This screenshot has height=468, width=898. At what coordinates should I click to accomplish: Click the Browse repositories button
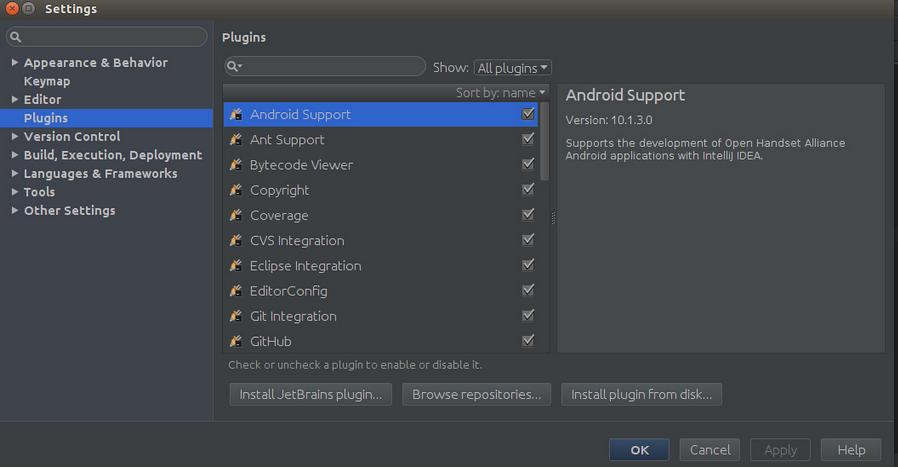pos(476,395)
